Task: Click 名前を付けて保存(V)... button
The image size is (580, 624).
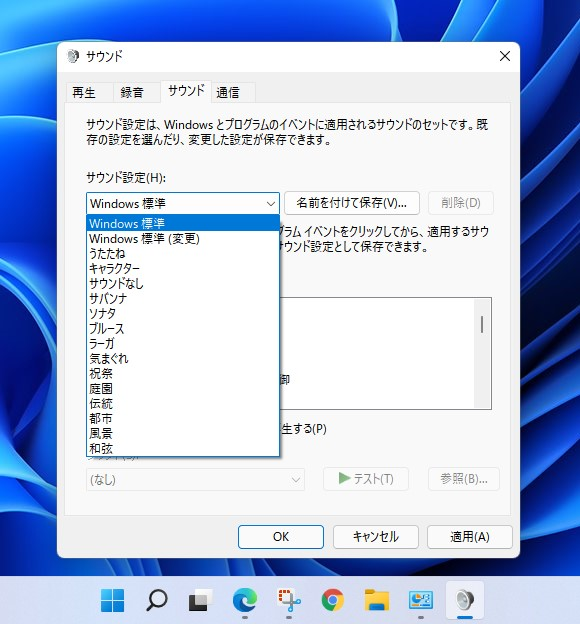Action: [352, 203]
